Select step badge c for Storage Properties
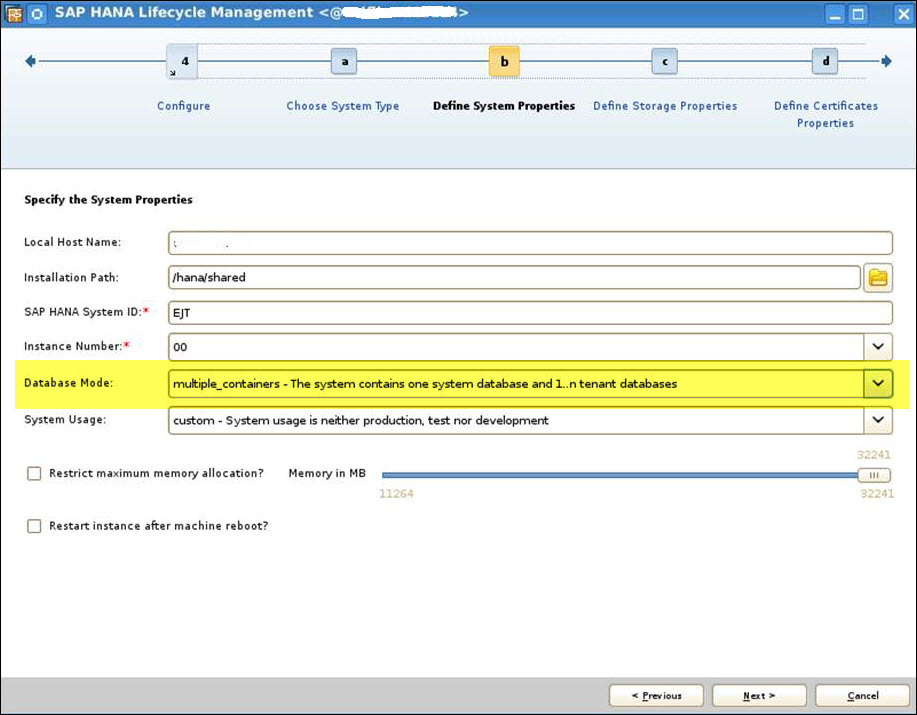 point(664,61)
